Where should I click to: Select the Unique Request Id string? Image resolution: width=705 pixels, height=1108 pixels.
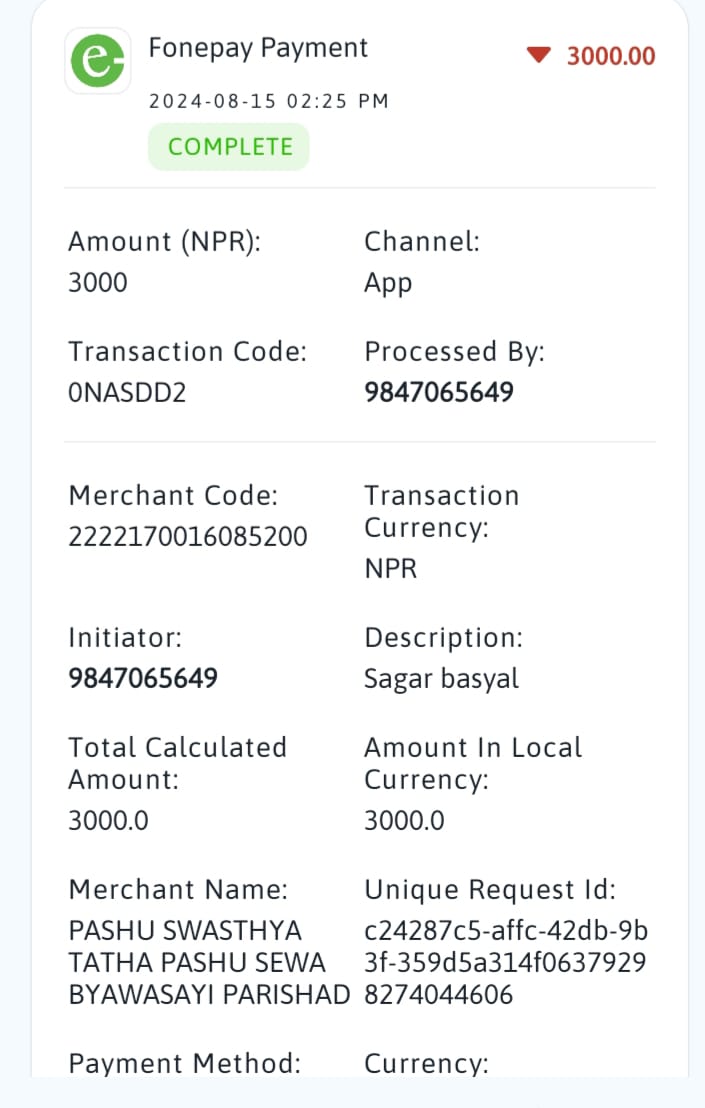(506, 962)
